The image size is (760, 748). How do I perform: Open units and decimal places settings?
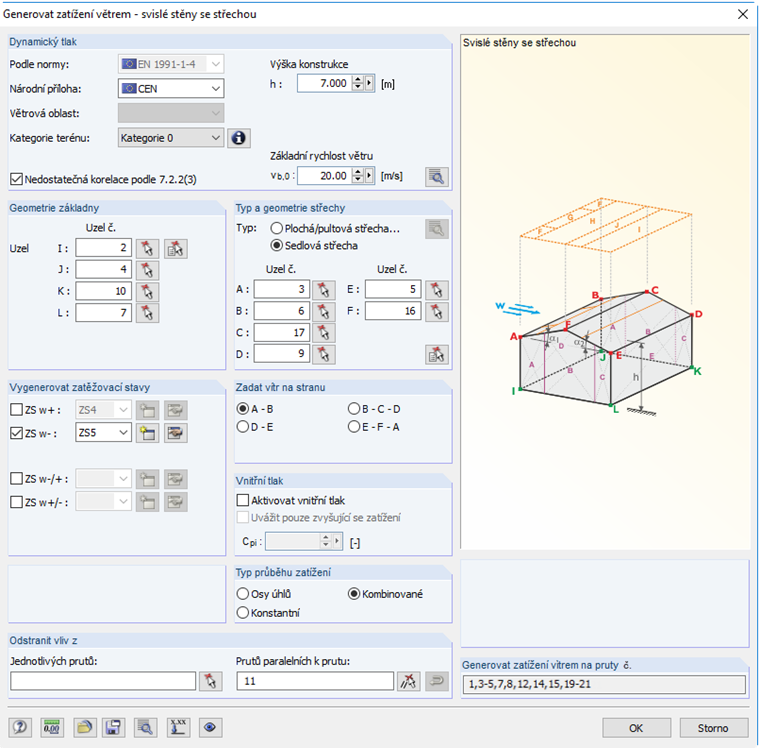coord(51,727)
